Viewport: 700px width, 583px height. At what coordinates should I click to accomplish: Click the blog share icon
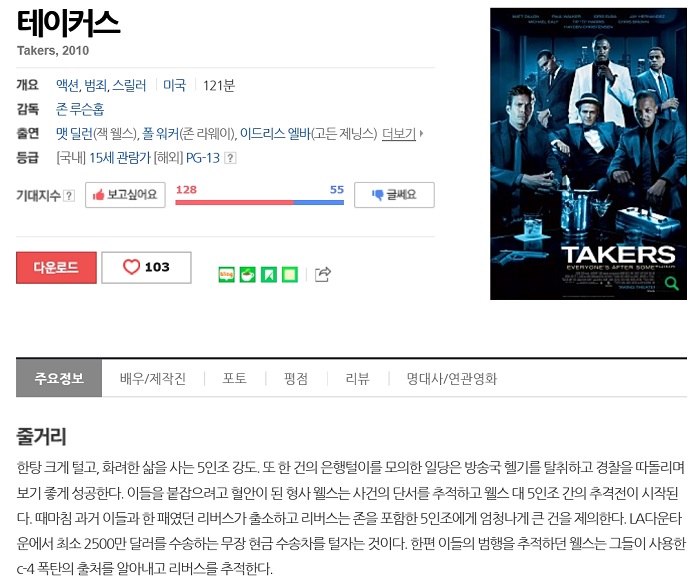tap(227, 275)
